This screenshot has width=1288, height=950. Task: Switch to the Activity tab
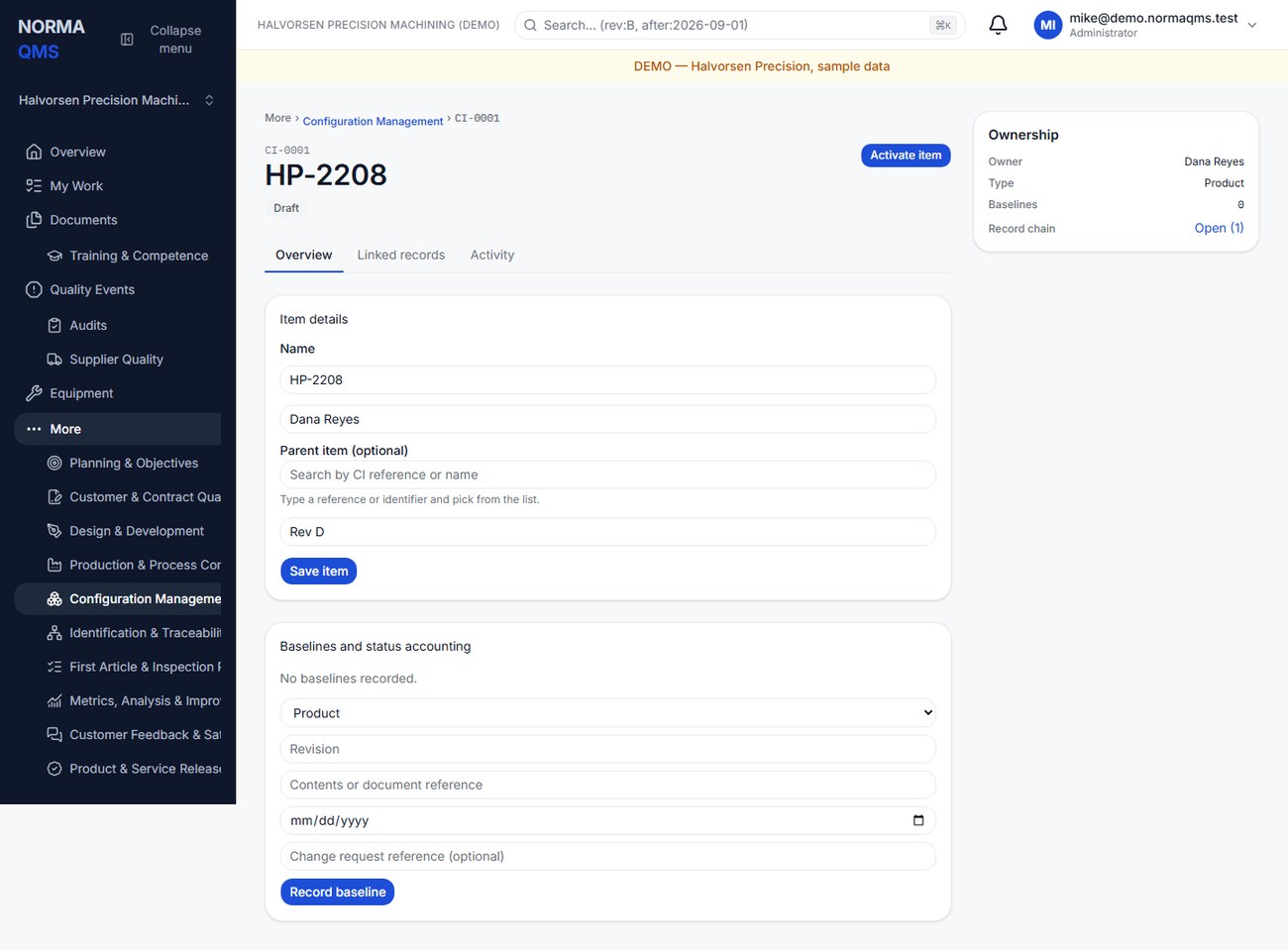click(492, 255)
